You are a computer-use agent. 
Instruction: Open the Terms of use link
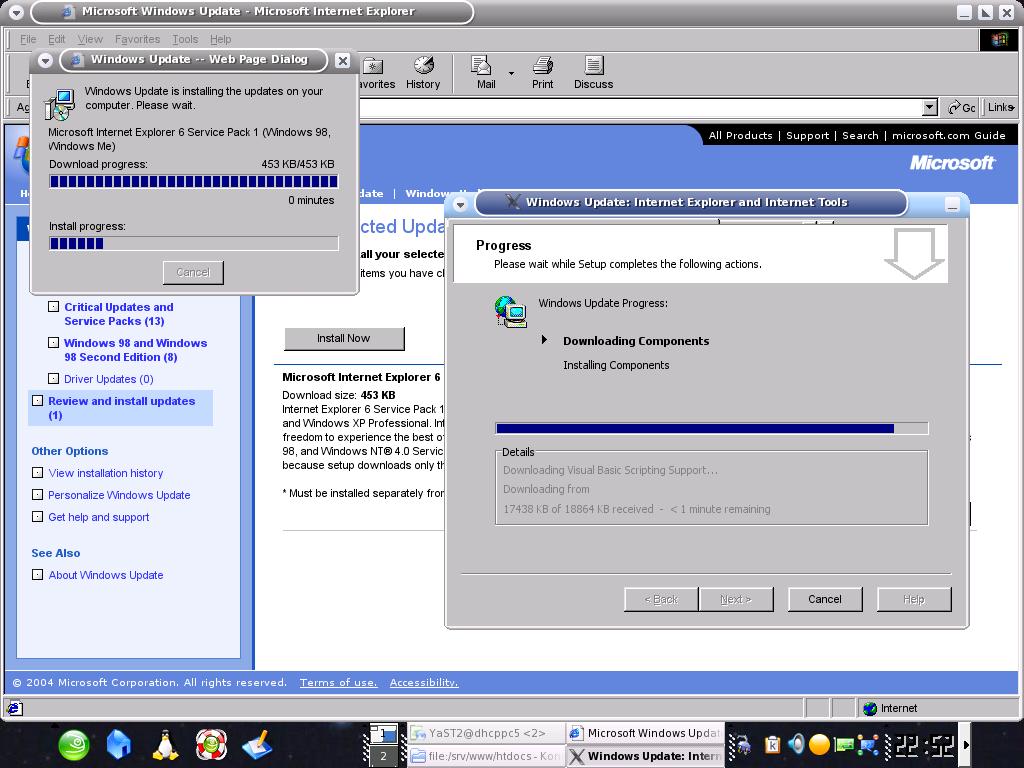click(338, 682)
